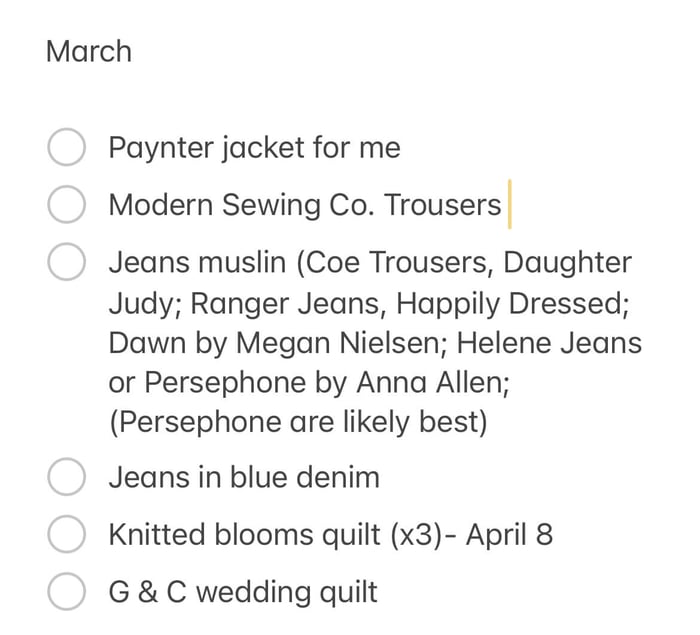This screenshot has width=700, height=635.
Task: Place cursor in Jeans in blue denim text
Action: point(244,477)
